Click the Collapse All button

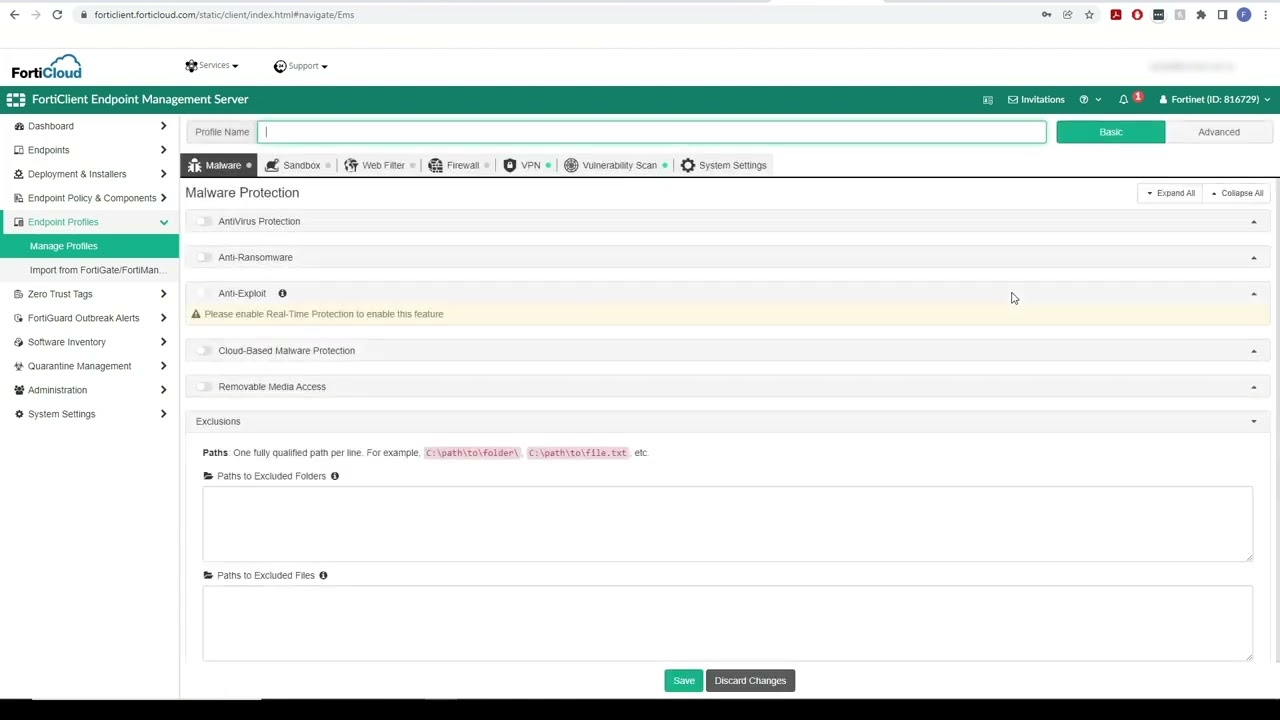[1237, 193]
